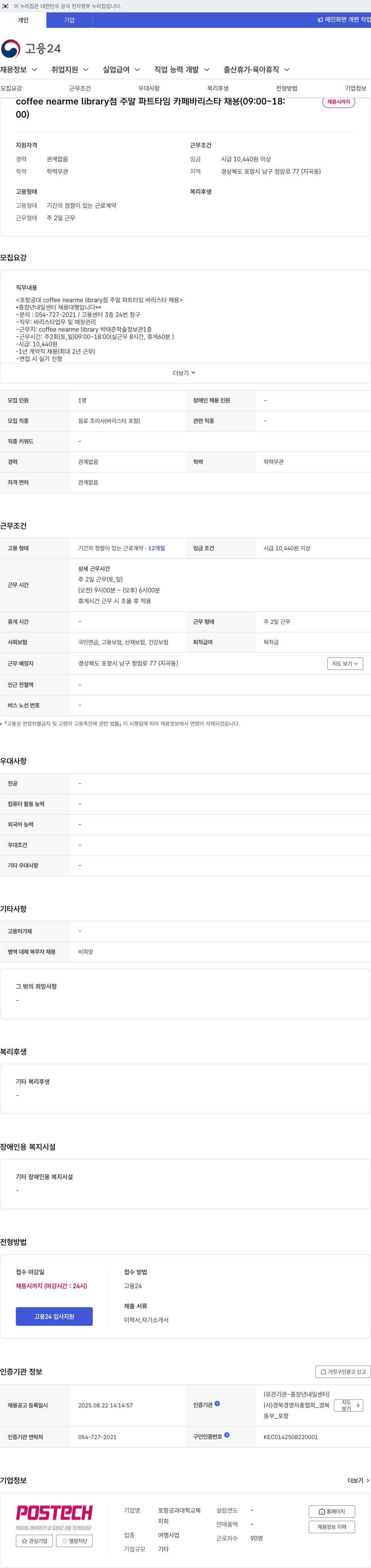The height and width of the screenshot is (1568, 371).
Task: Open 지도 보기 for the 인증기관
Action: (x=349, y=1405)
